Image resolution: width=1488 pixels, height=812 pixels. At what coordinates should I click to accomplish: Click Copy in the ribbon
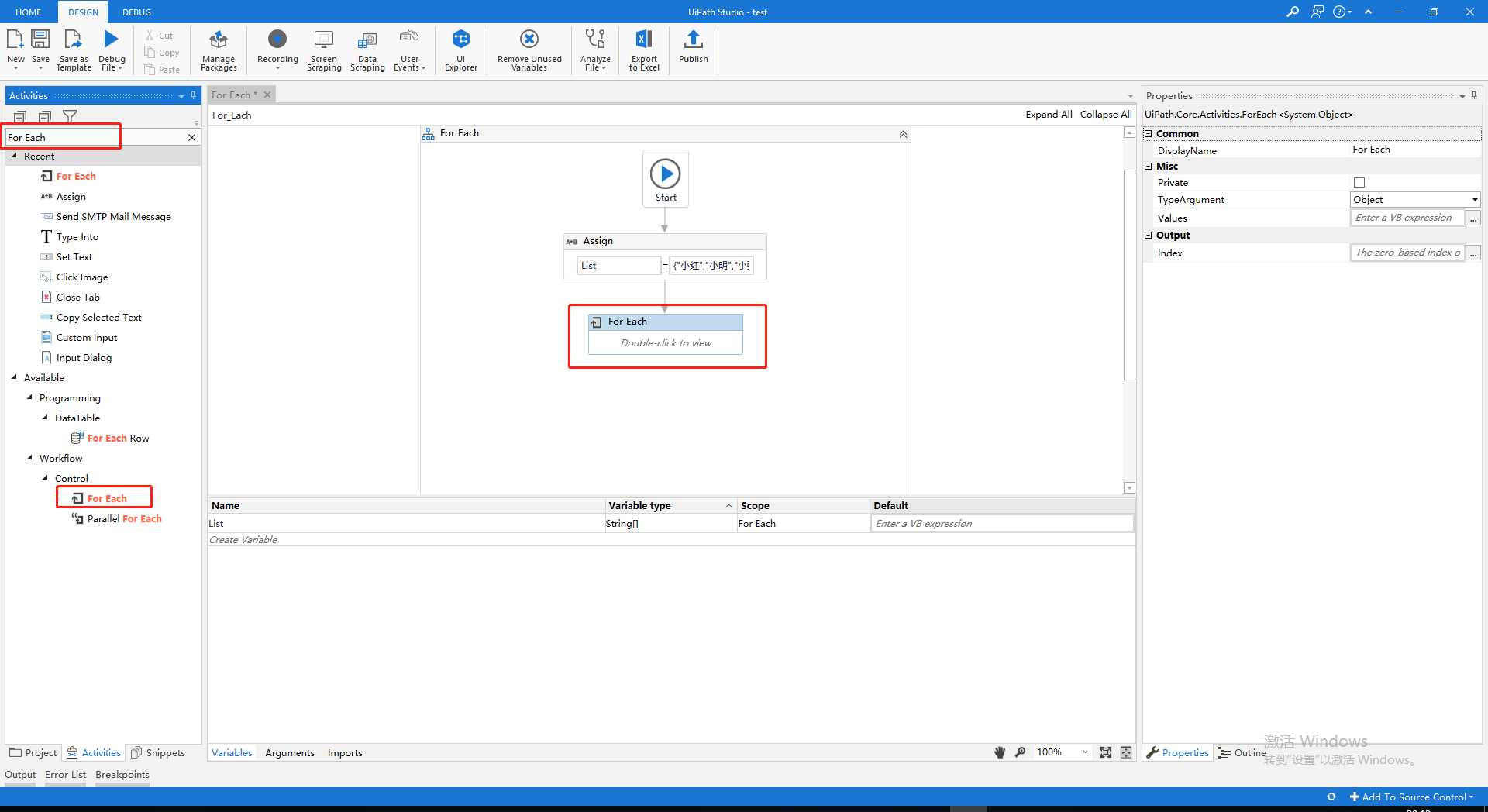[162, 53]
